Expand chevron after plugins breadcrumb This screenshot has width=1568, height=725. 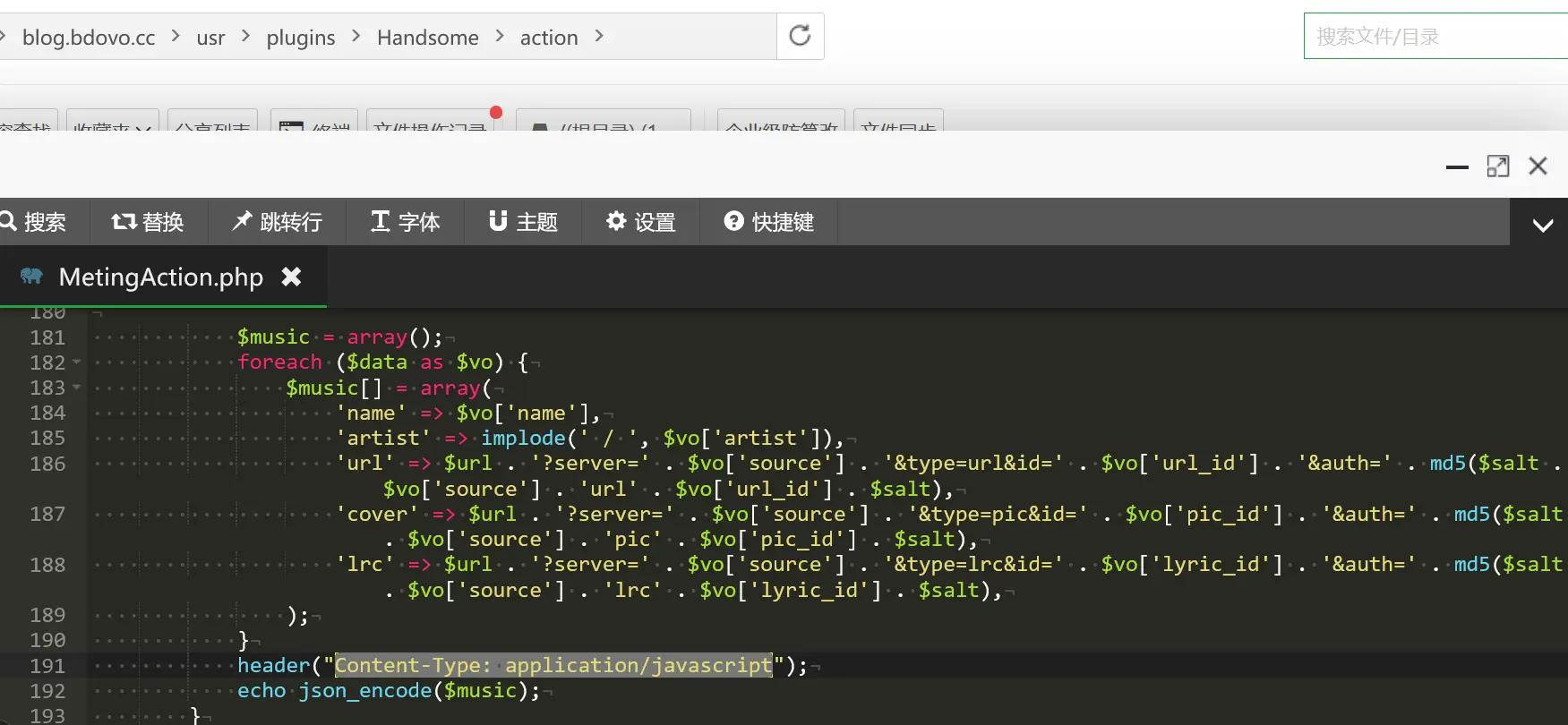[x=356, y=37]
